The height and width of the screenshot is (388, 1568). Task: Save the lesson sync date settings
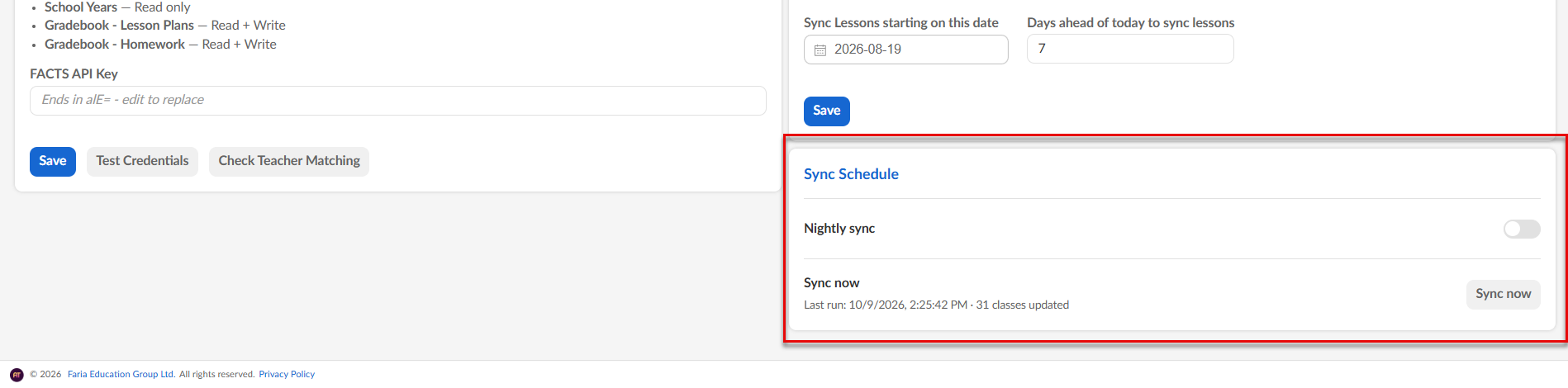[827, 111]
